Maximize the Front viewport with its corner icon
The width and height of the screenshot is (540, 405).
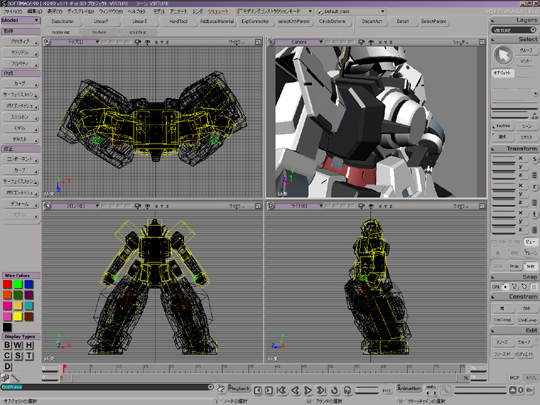(x=258, y=206)
